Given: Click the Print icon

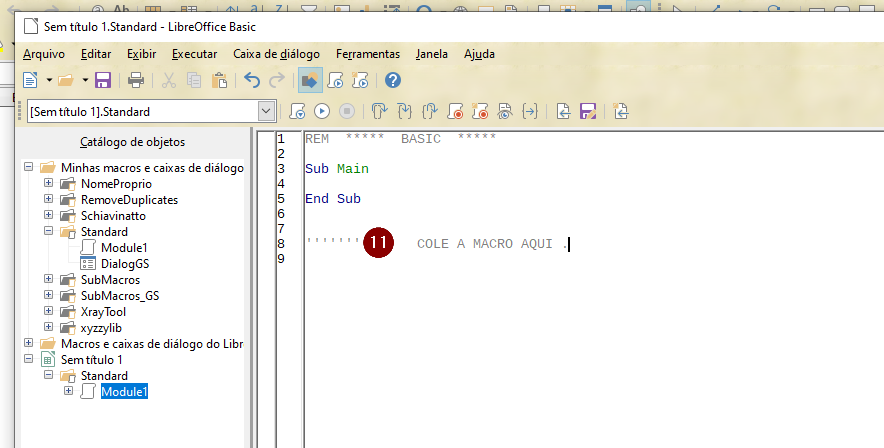Looking at the screenshot, I should (136, 81).
